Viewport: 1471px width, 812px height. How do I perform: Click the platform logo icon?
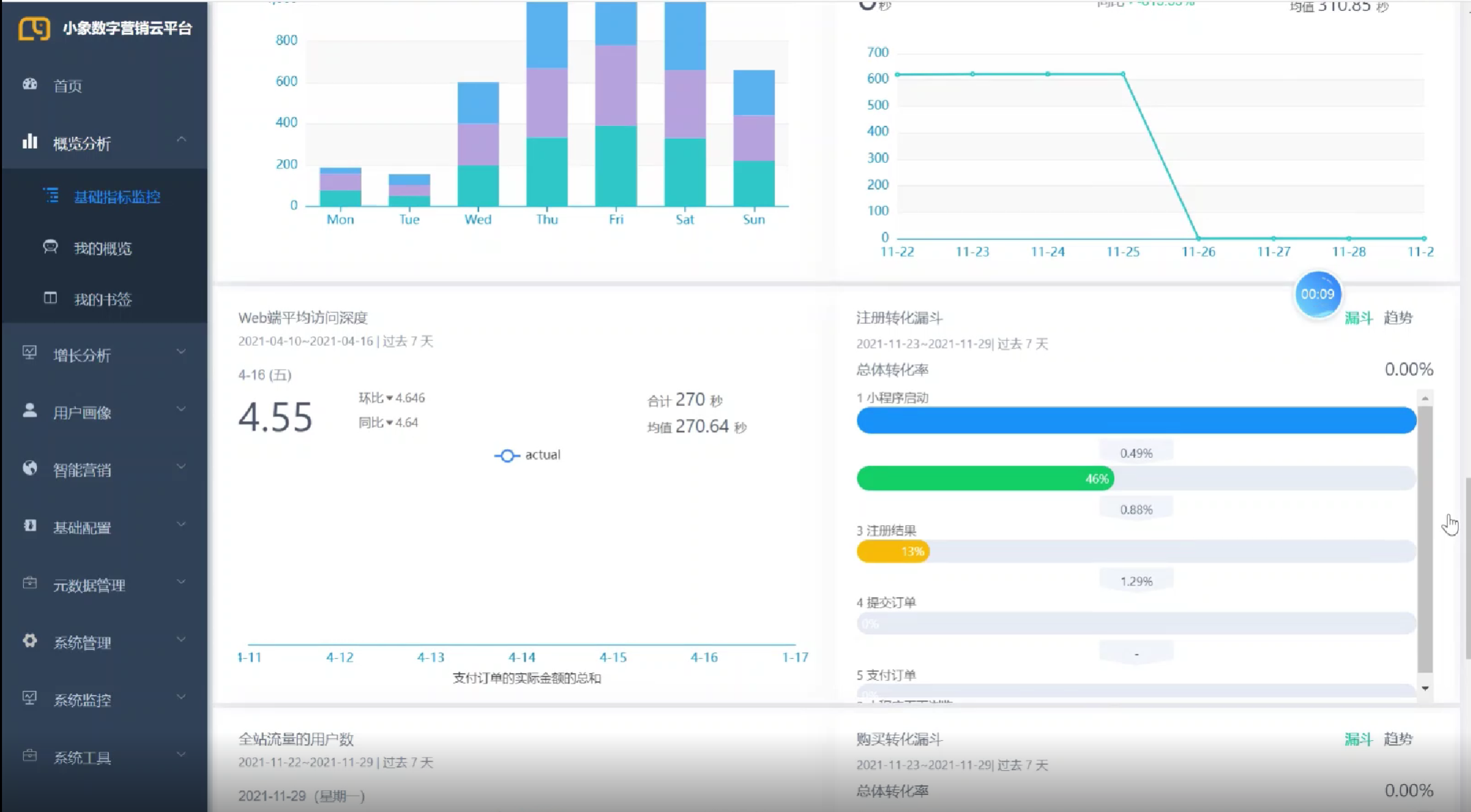point(34,28)
